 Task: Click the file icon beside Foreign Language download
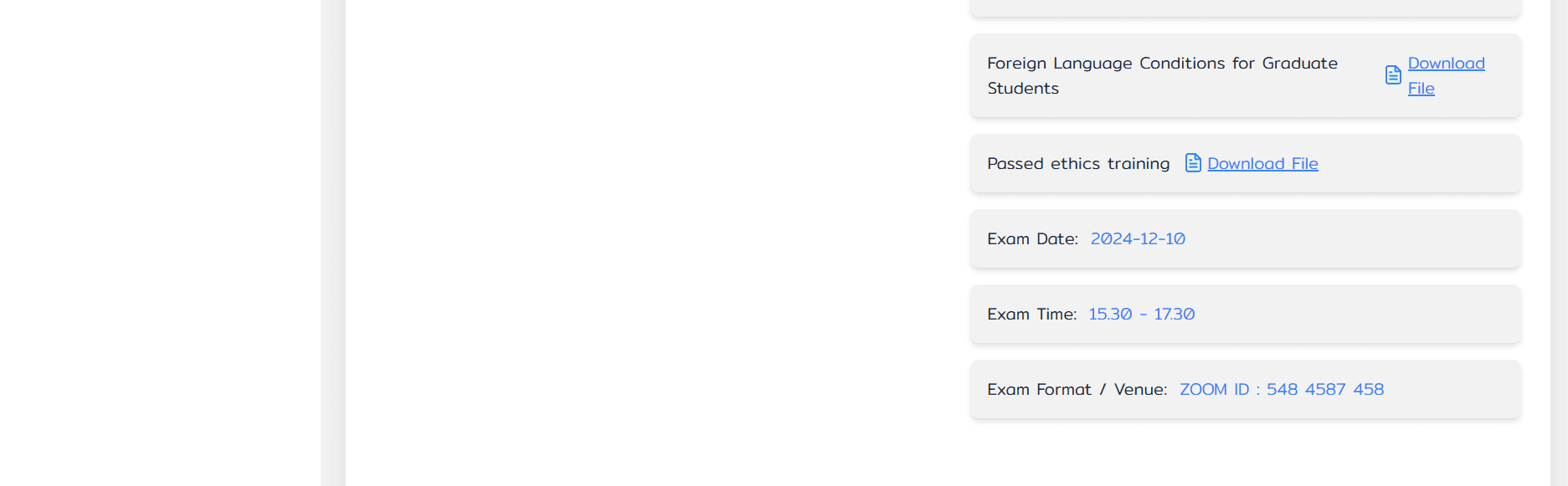[1393, 75]
